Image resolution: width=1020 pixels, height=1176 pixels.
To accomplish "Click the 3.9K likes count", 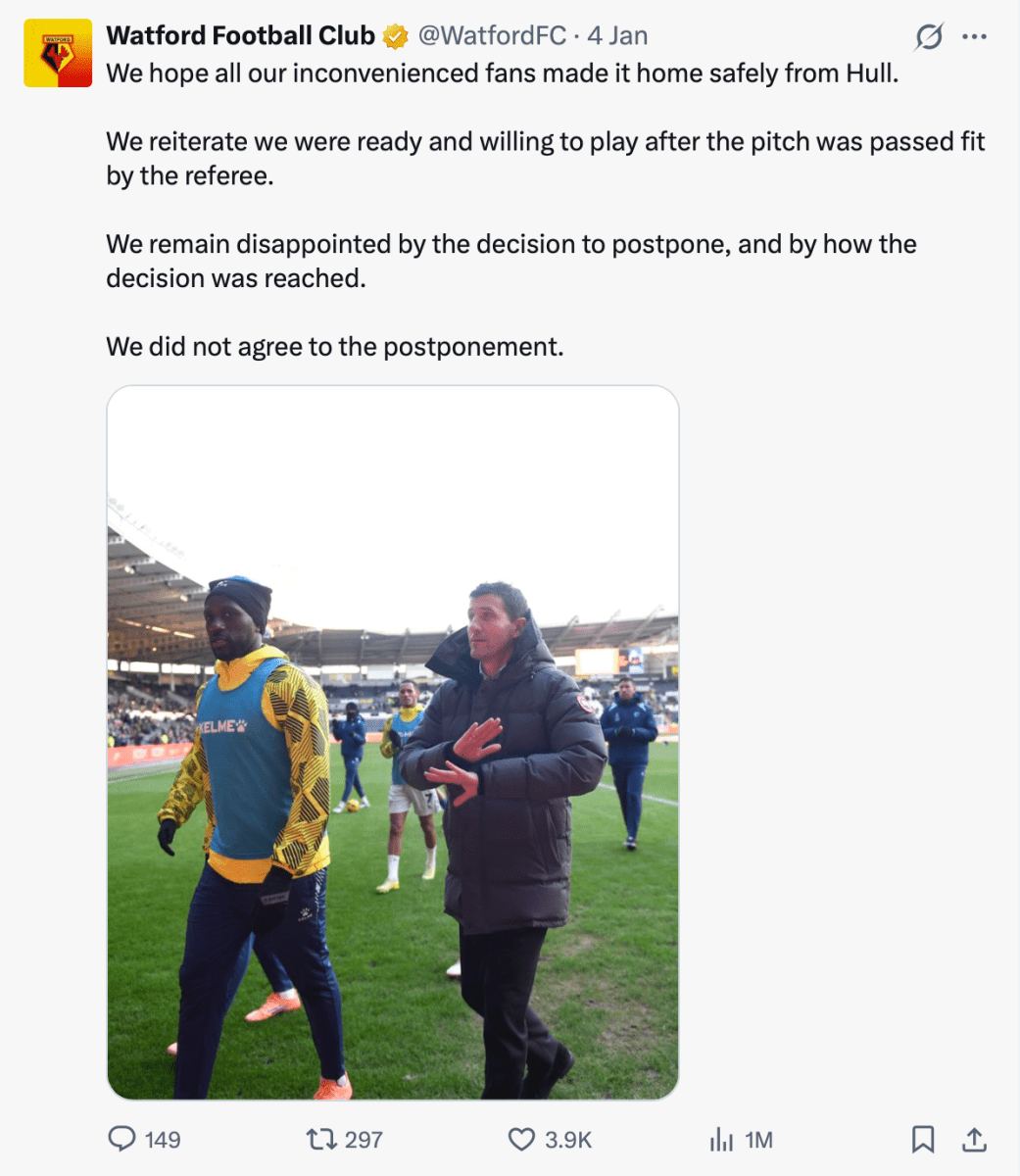I will (x=568, y=1140).
